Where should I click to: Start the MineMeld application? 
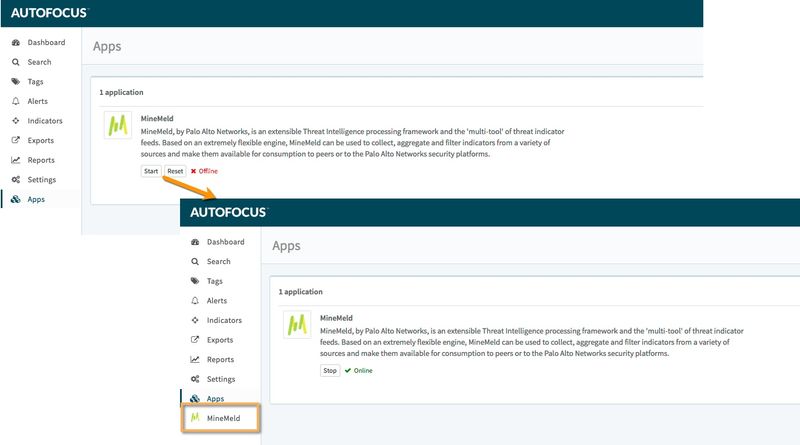pos(151,171)
